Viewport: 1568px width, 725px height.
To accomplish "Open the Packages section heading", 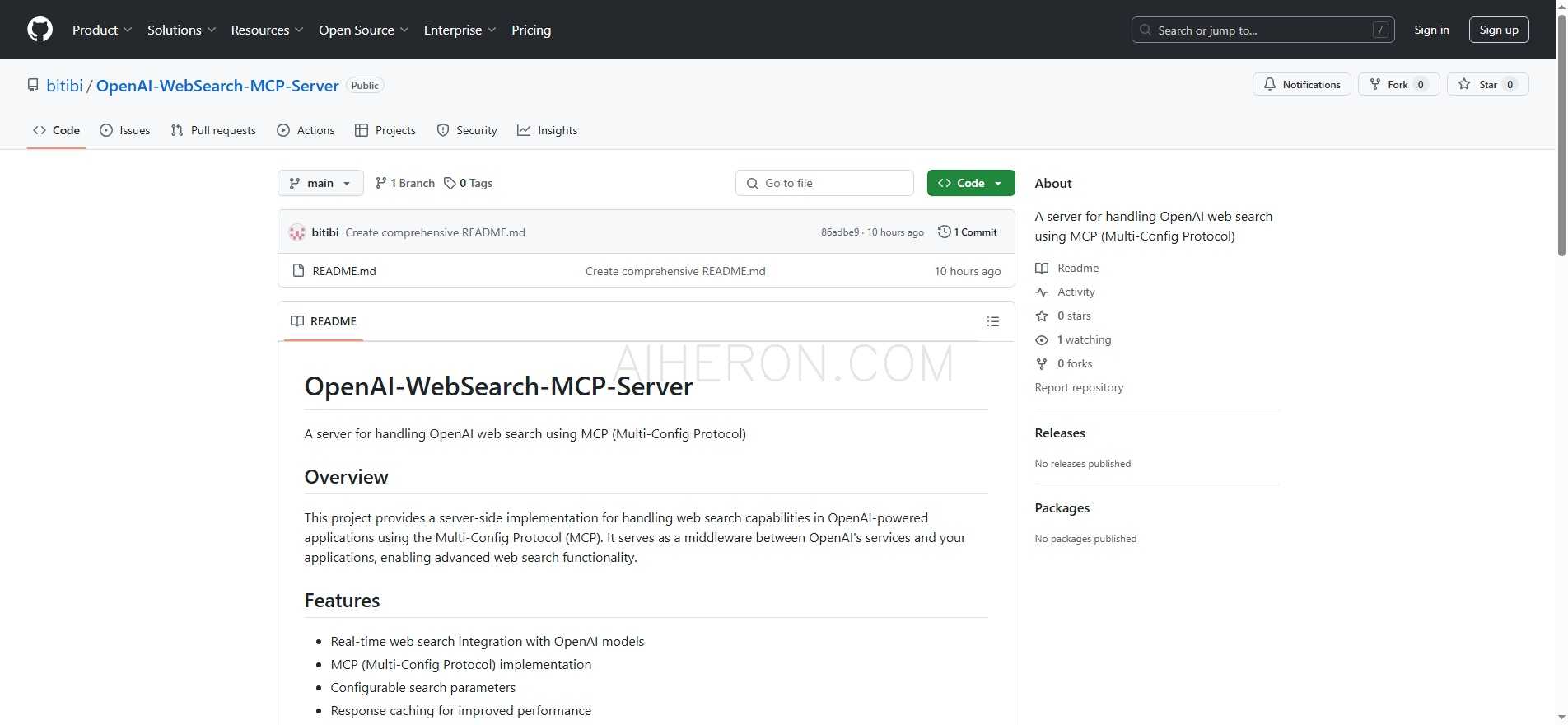I will pos(1062,508).
